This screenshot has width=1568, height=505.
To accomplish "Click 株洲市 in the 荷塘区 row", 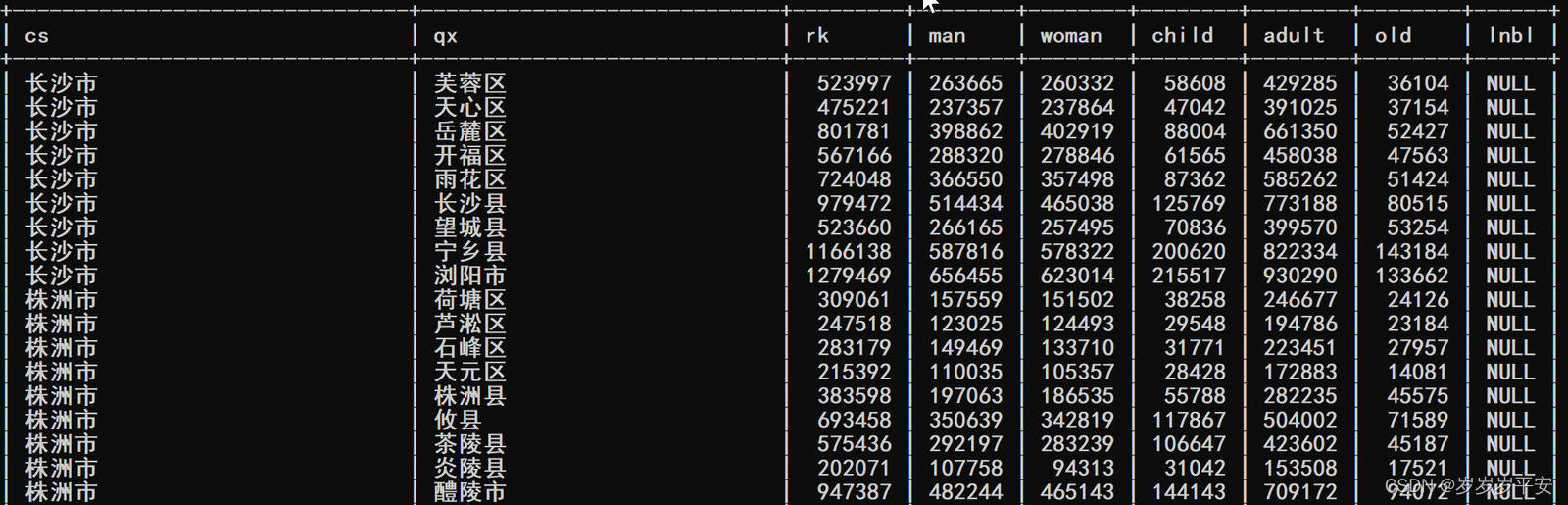I will tap(62, 300).
